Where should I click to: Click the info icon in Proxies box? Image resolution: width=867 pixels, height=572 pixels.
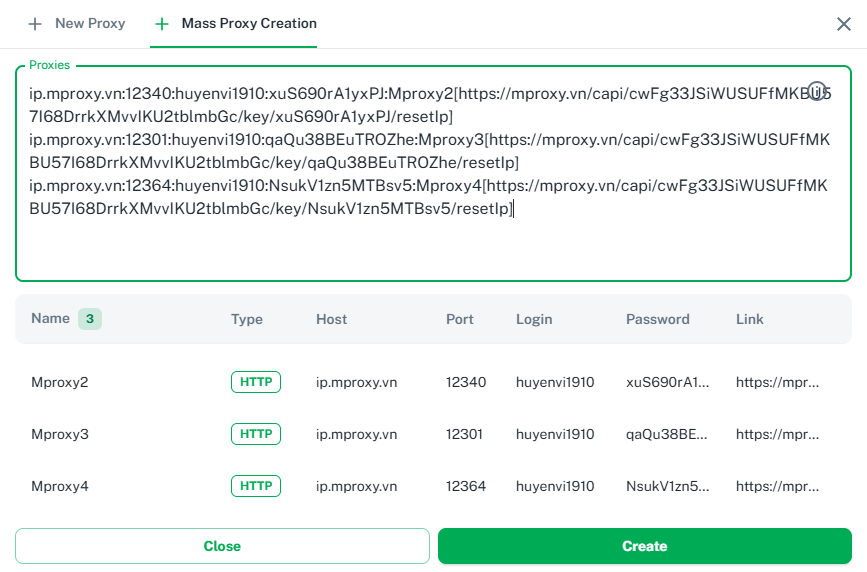pos(817,90)
